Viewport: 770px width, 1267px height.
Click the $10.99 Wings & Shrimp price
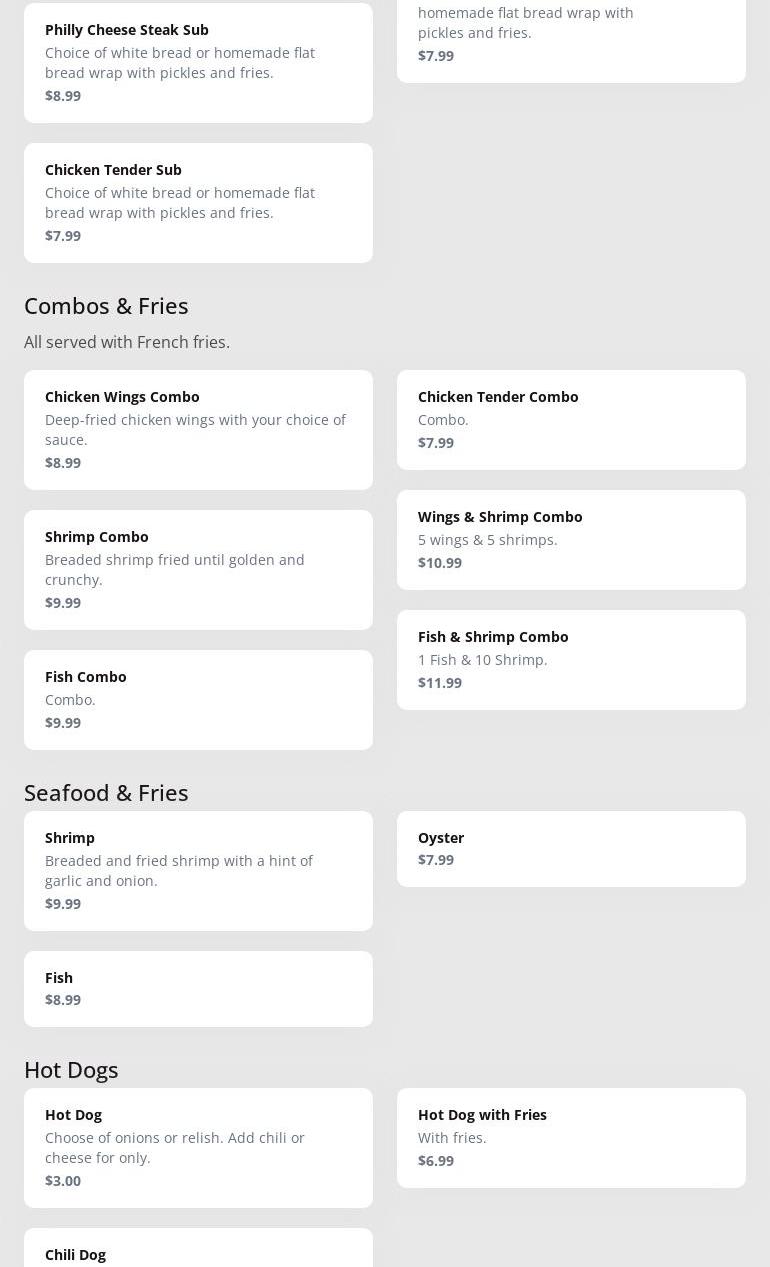tap(440, 562)
